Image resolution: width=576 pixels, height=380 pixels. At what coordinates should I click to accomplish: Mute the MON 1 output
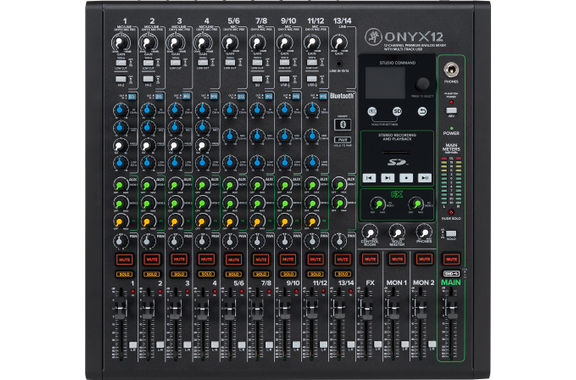397,259
